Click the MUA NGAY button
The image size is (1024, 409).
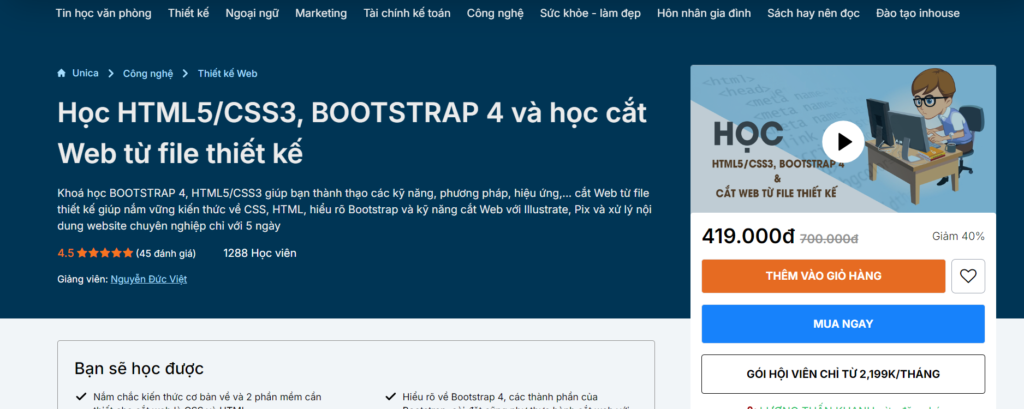coord(843,324)
